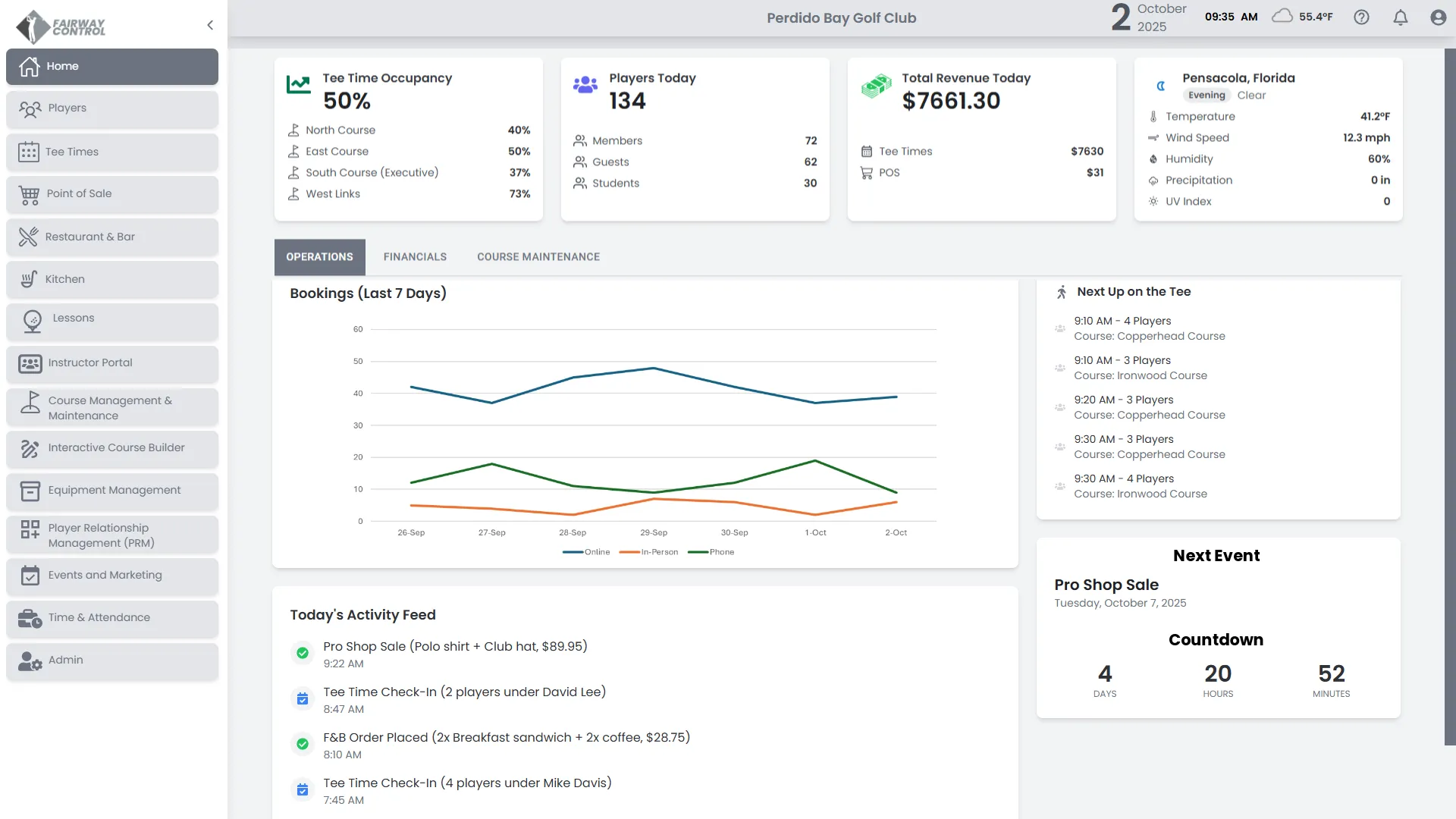
Task: Open Player Relationship Management (PRM) menu item
Action: tap(112, 535)
